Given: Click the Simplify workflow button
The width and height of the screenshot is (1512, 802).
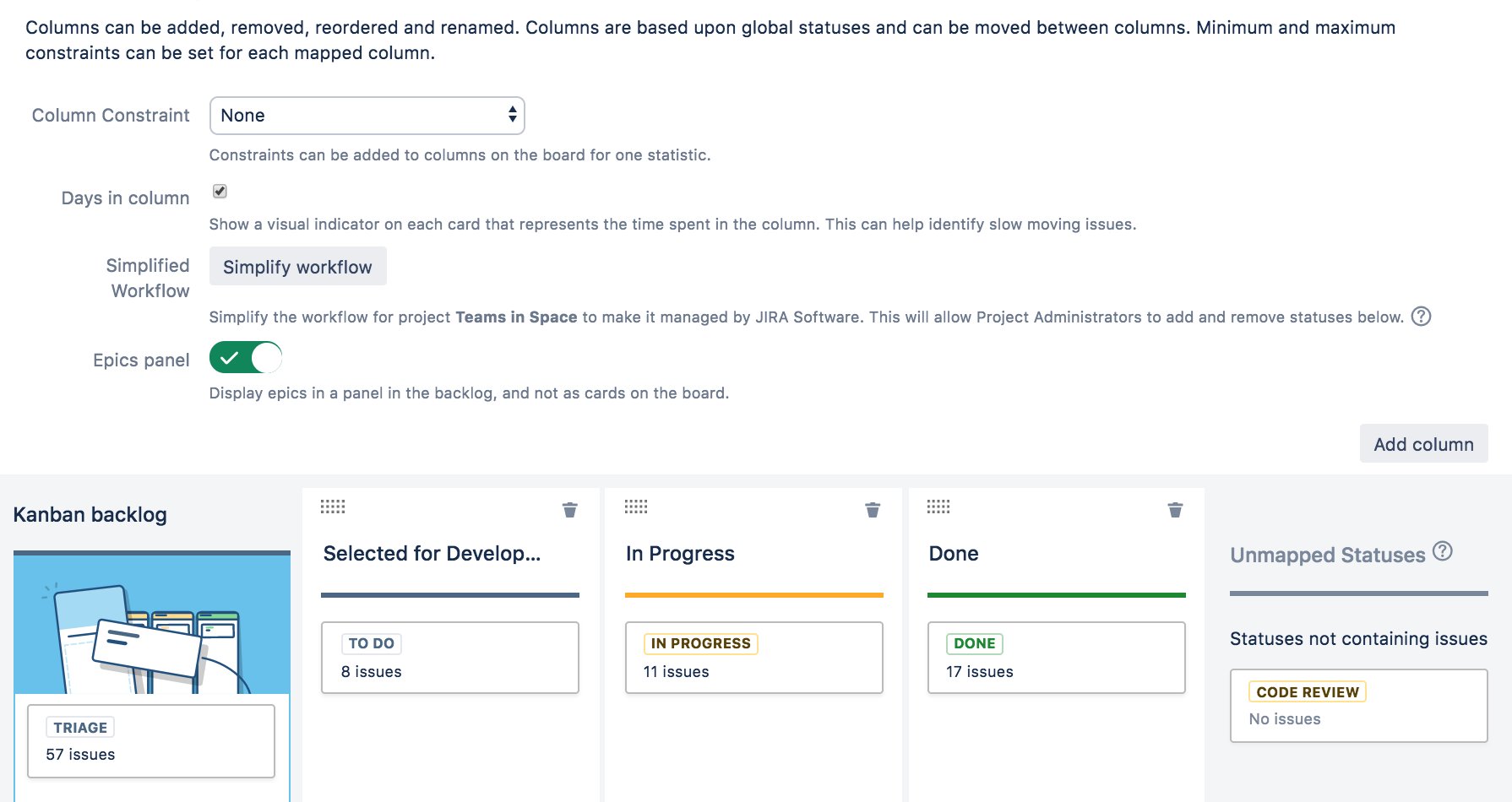Looking at the screenshot, I should point(297,267).
